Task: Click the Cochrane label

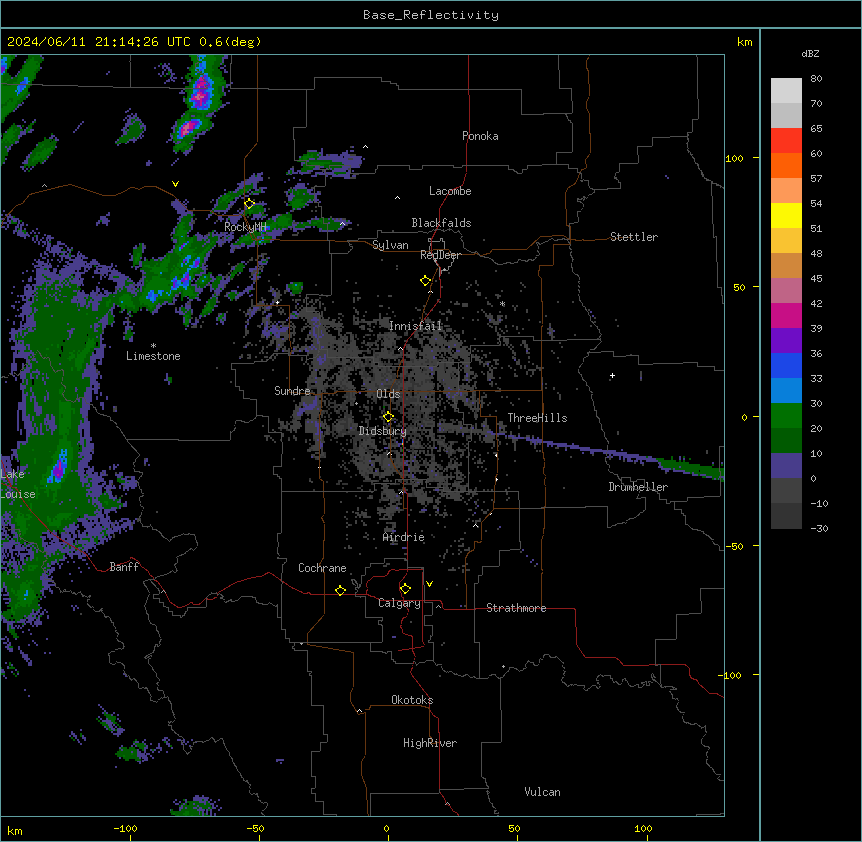Action: (322, 568)
